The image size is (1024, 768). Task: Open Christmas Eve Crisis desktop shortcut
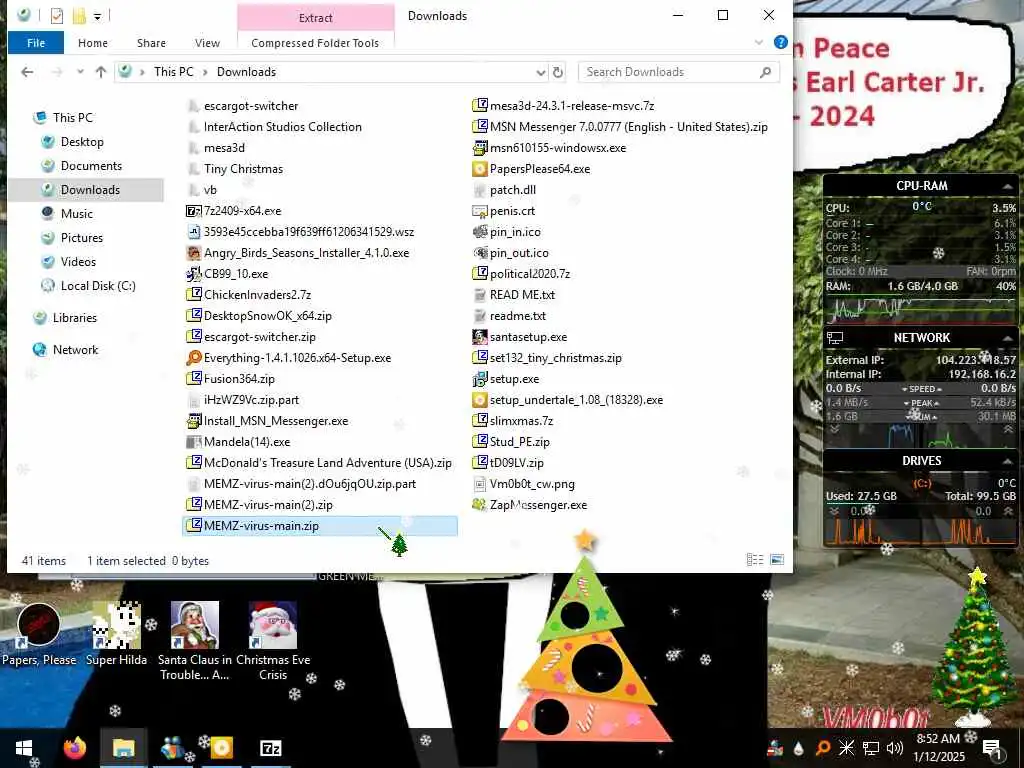tap(273, 641)
